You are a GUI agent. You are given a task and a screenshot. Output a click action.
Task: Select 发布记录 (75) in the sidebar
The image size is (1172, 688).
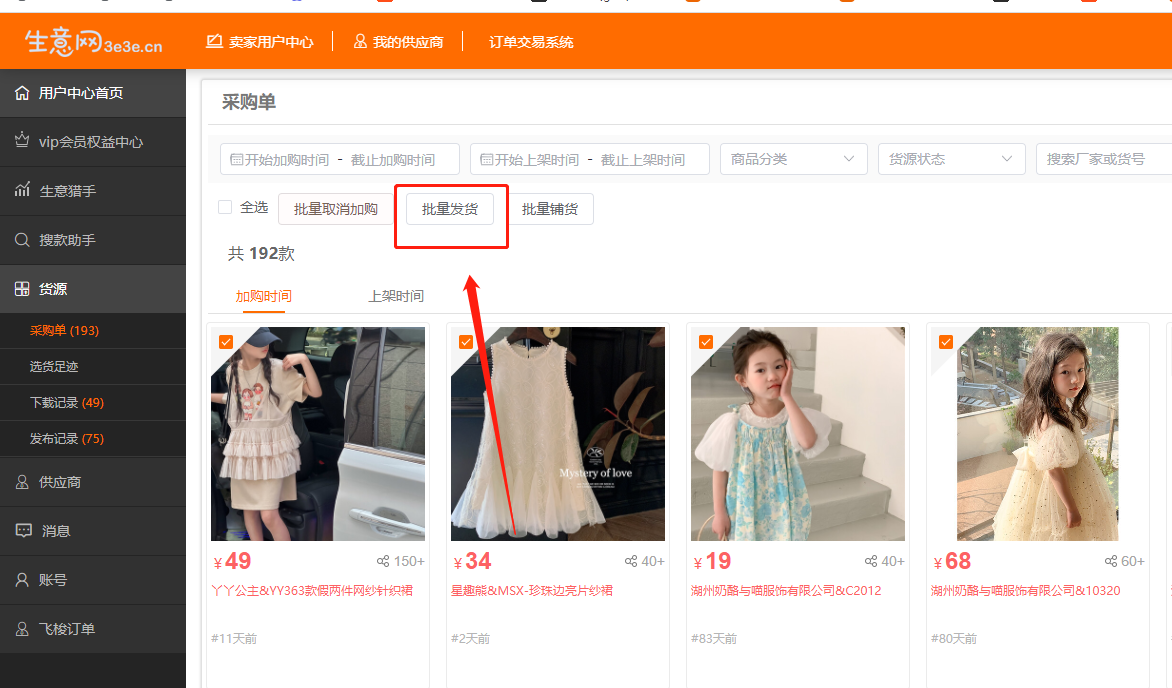93,438
